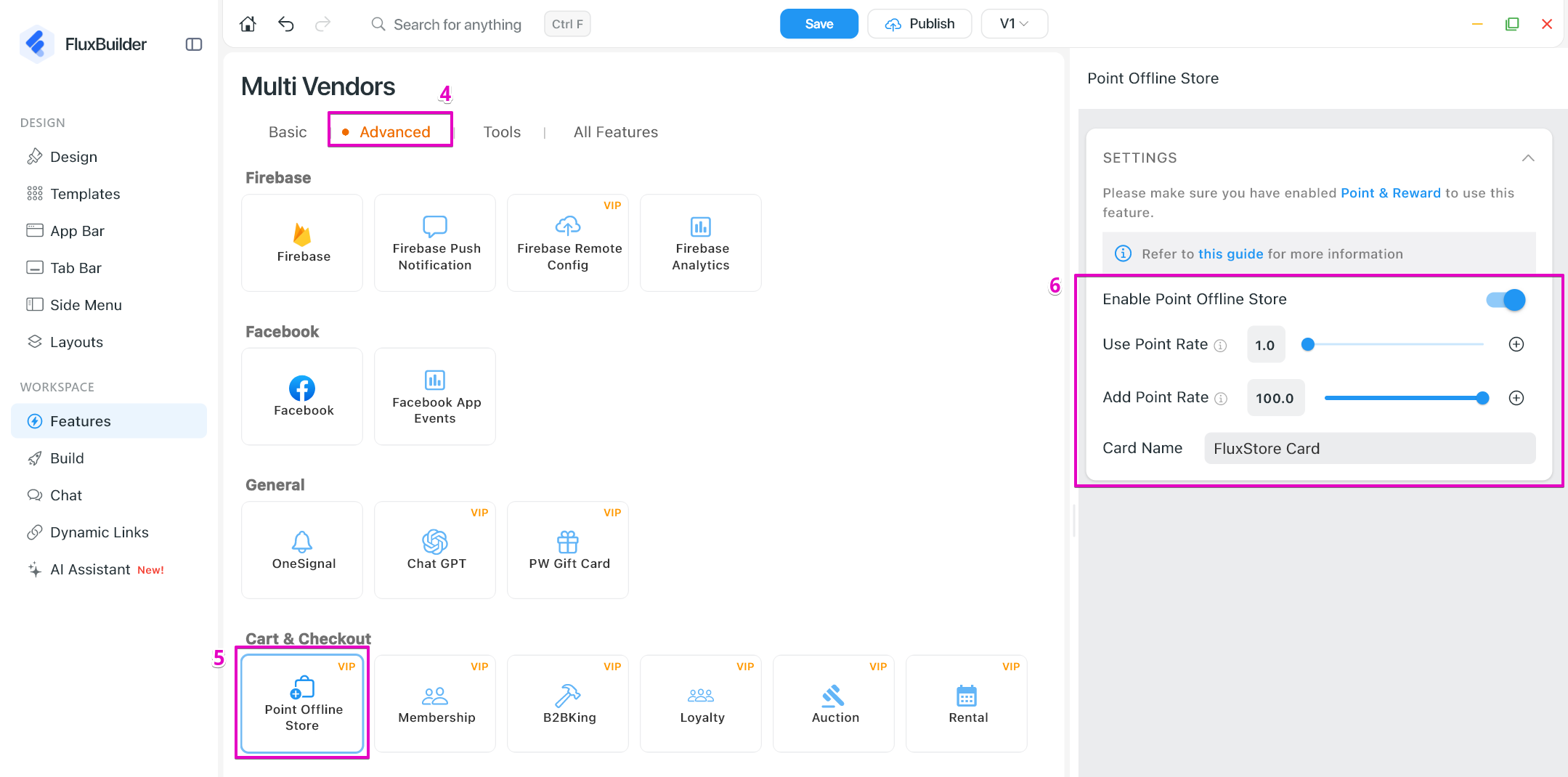1568x777 pixels.
Task: Switch to the Advanced tab
Action: [x=395, y=132]
